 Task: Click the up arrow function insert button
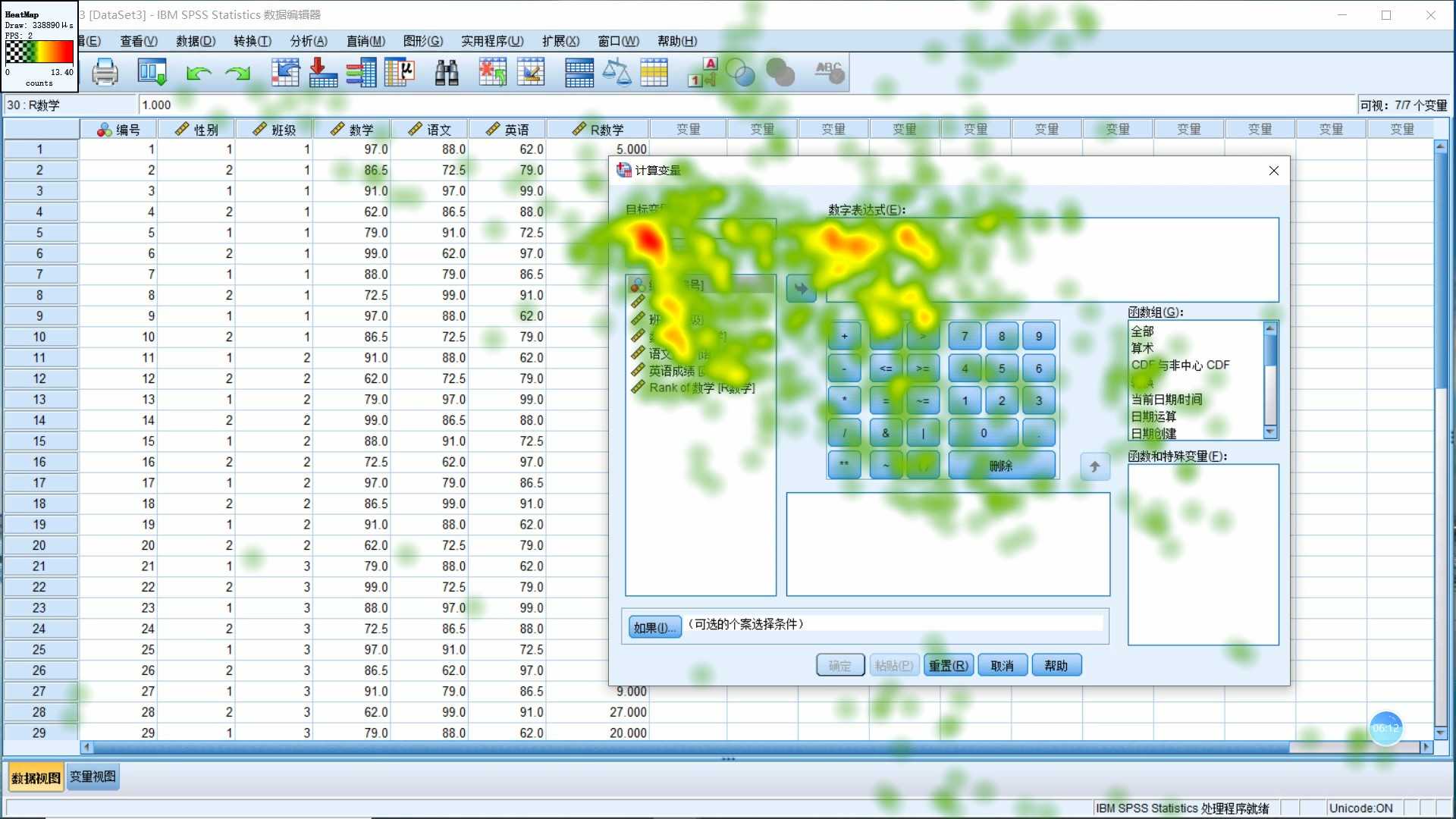click(1094, 467)
